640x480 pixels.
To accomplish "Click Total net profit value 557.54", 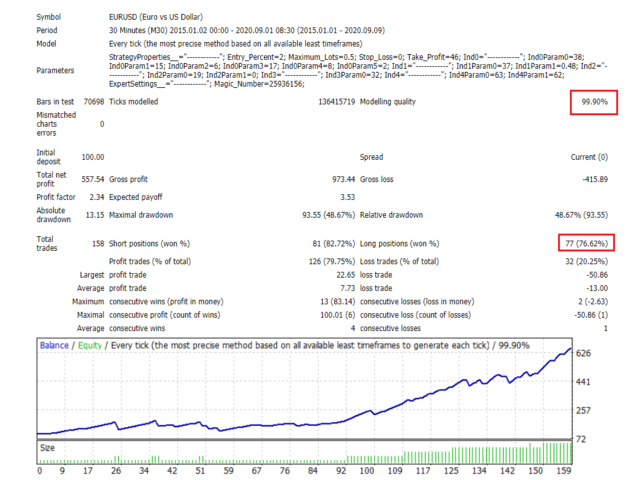I will 93,179.
